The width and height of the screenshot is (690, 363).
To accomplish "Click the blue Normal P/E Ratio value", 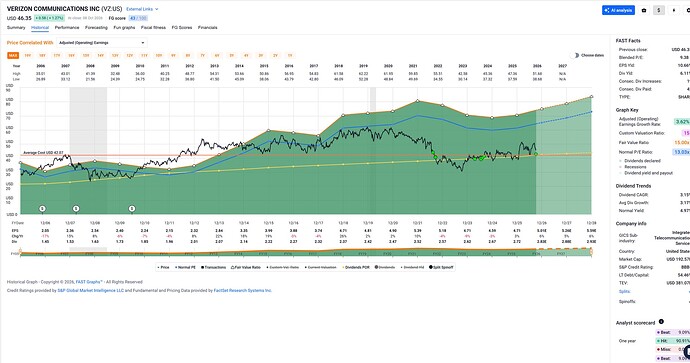I will click(682, 152).
